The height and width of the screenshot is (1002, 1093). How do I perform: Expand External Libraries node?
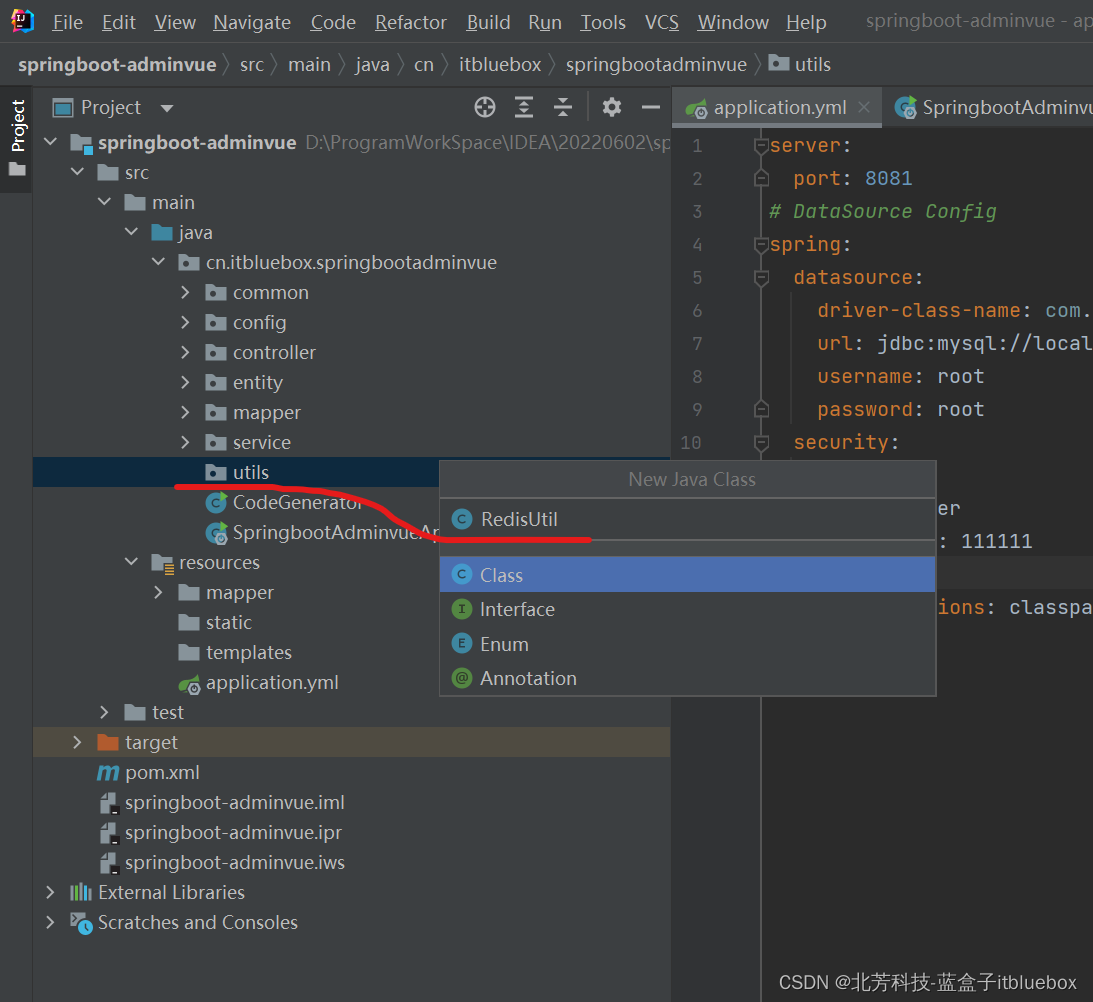tap(49, 893)
